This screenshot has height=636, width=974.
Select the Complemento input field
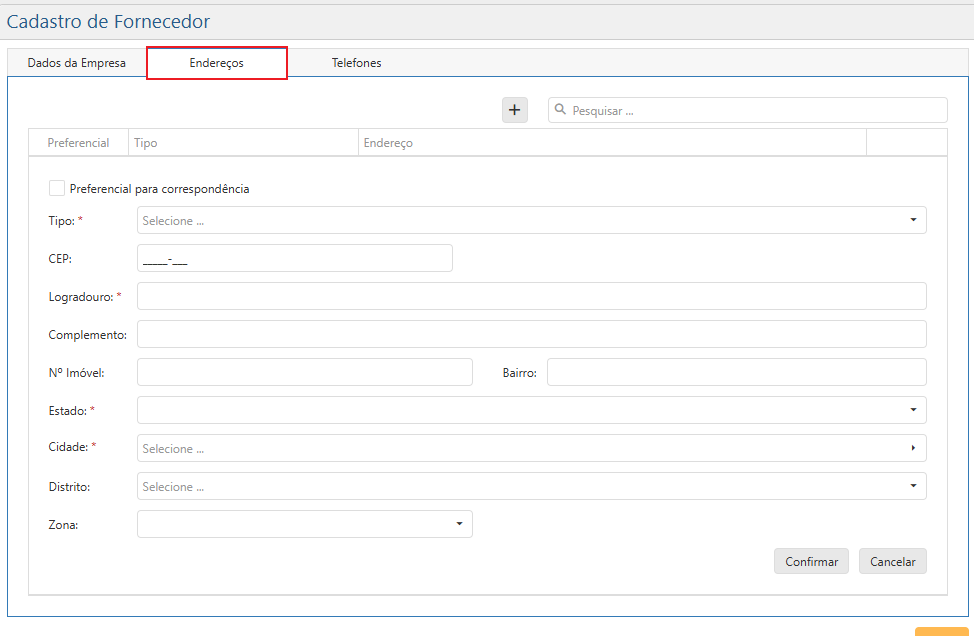(531, 334)
